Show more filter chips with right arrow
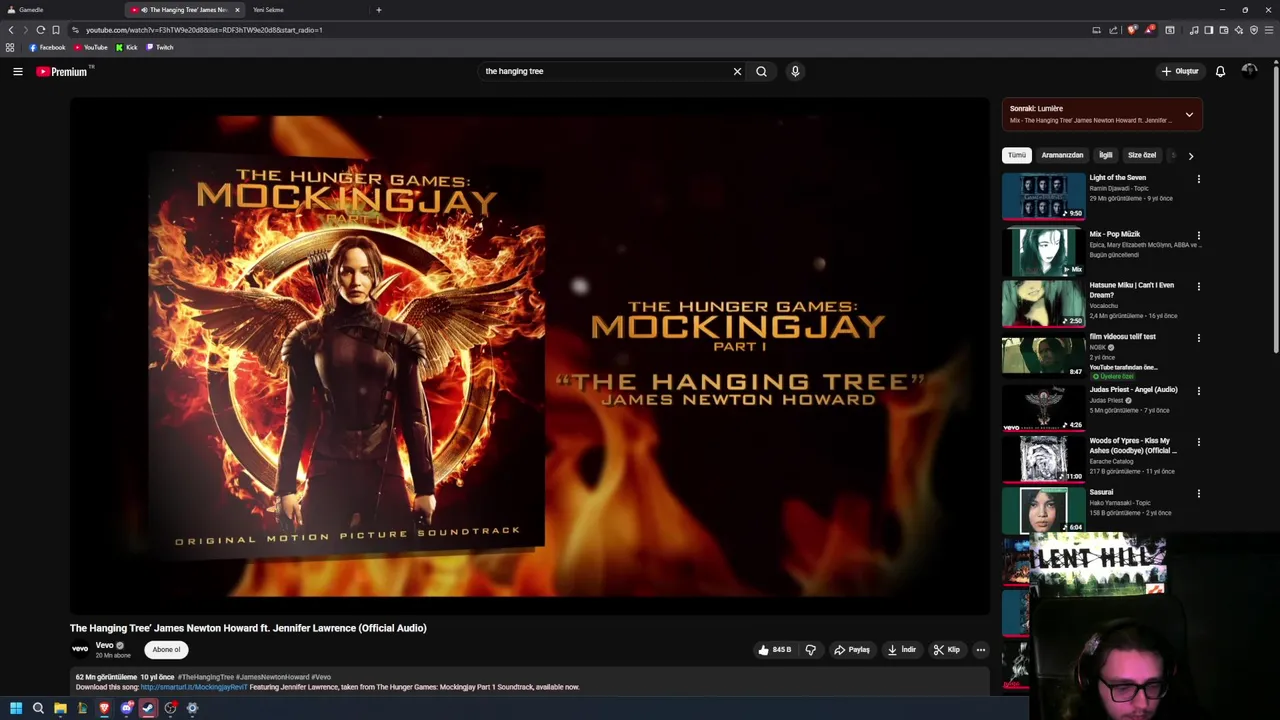 1190,156
